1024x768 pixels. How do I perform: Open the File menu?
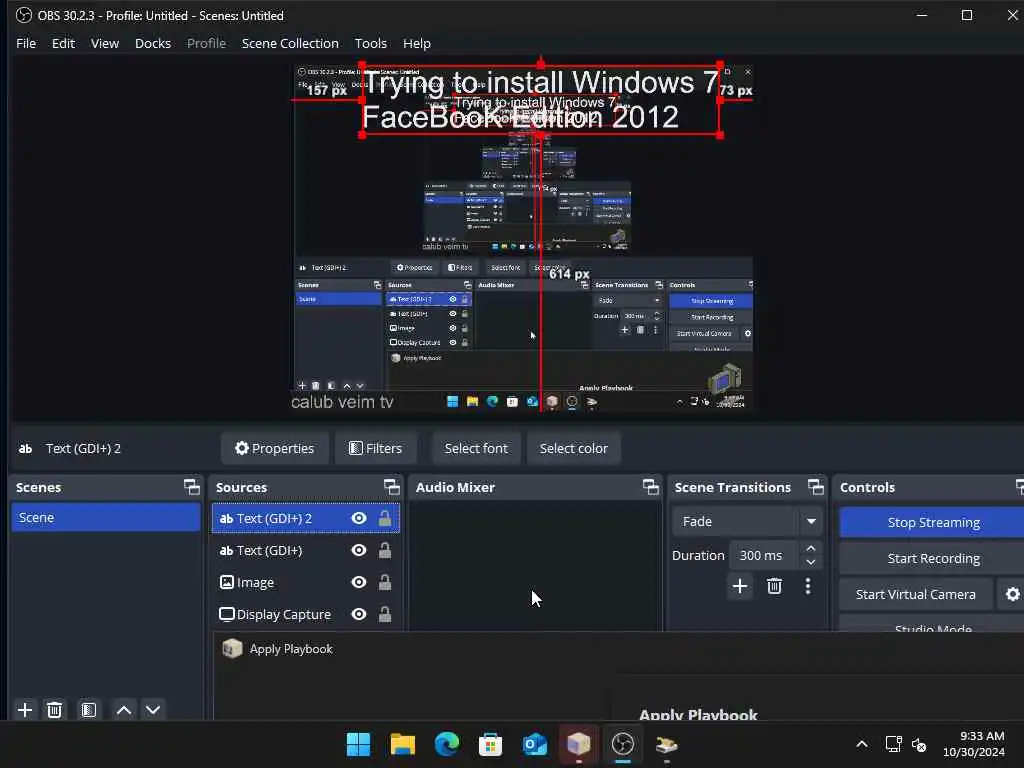tap(26, 43)
